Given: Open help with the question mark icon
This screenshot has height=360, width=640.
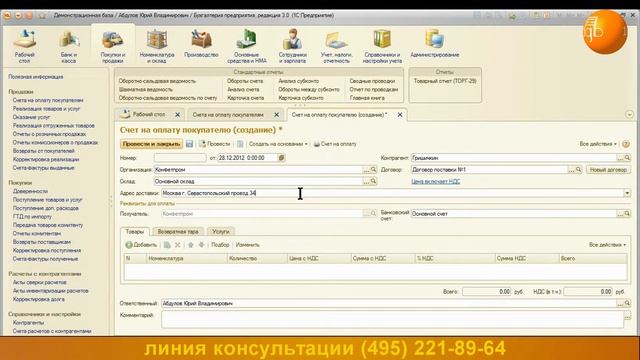Looking at the screenshot, I should point(626,144).
